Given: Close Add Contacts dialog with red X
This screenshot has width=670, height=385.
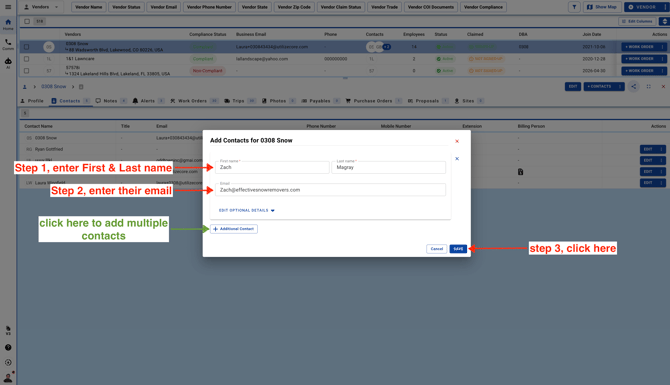Looking at the screenshot, I should [x=457, y=141].
